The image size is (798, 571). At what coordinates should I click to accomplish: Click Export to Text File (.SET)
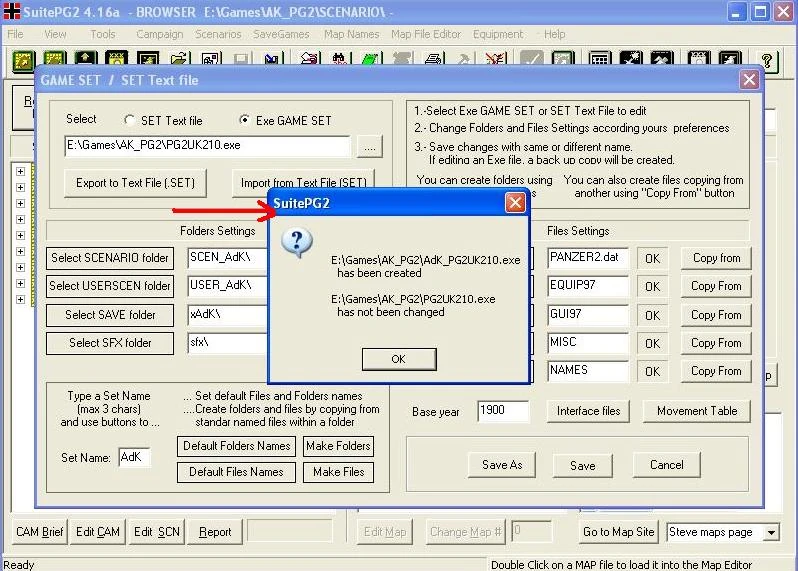pyautogui.click(x=135, y=183)
